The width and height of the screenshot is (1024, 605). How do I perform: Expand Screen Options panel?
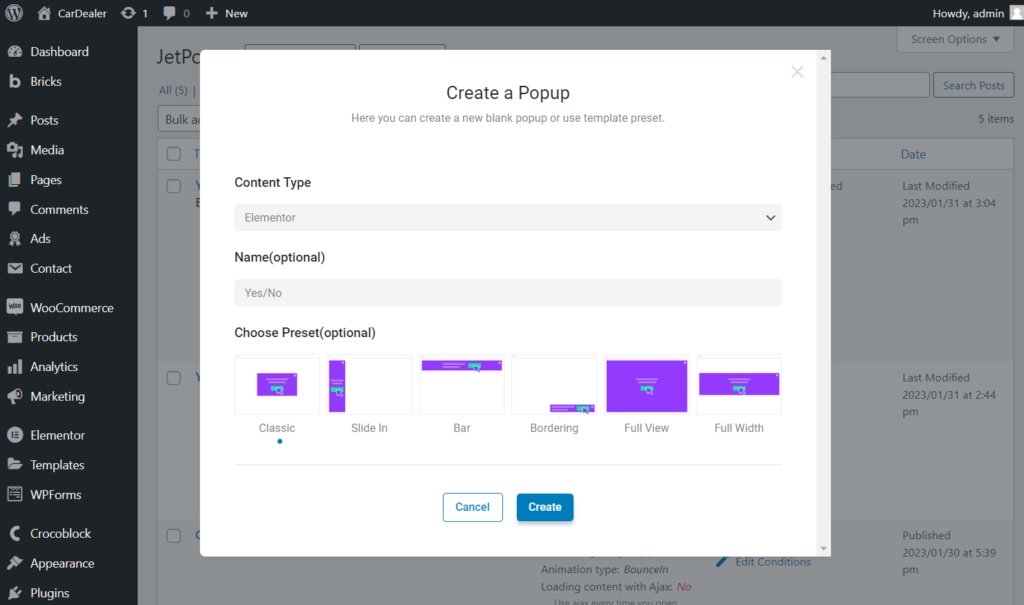tap(955, 39)
